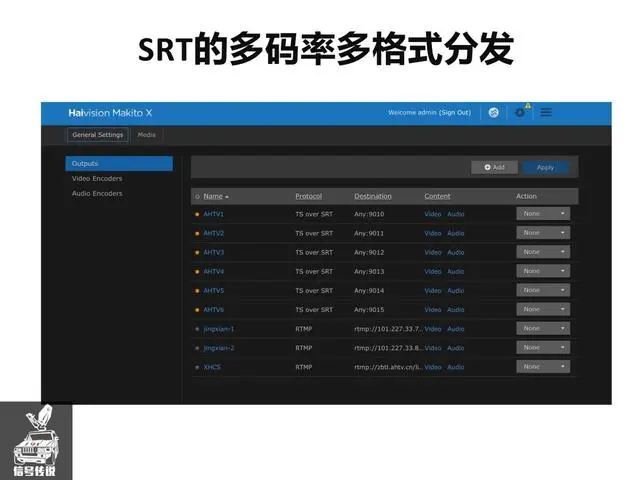Open Audio content link for jingxian-2
The width and height of the screenshot is (640, 480).
tap(456, 348)
